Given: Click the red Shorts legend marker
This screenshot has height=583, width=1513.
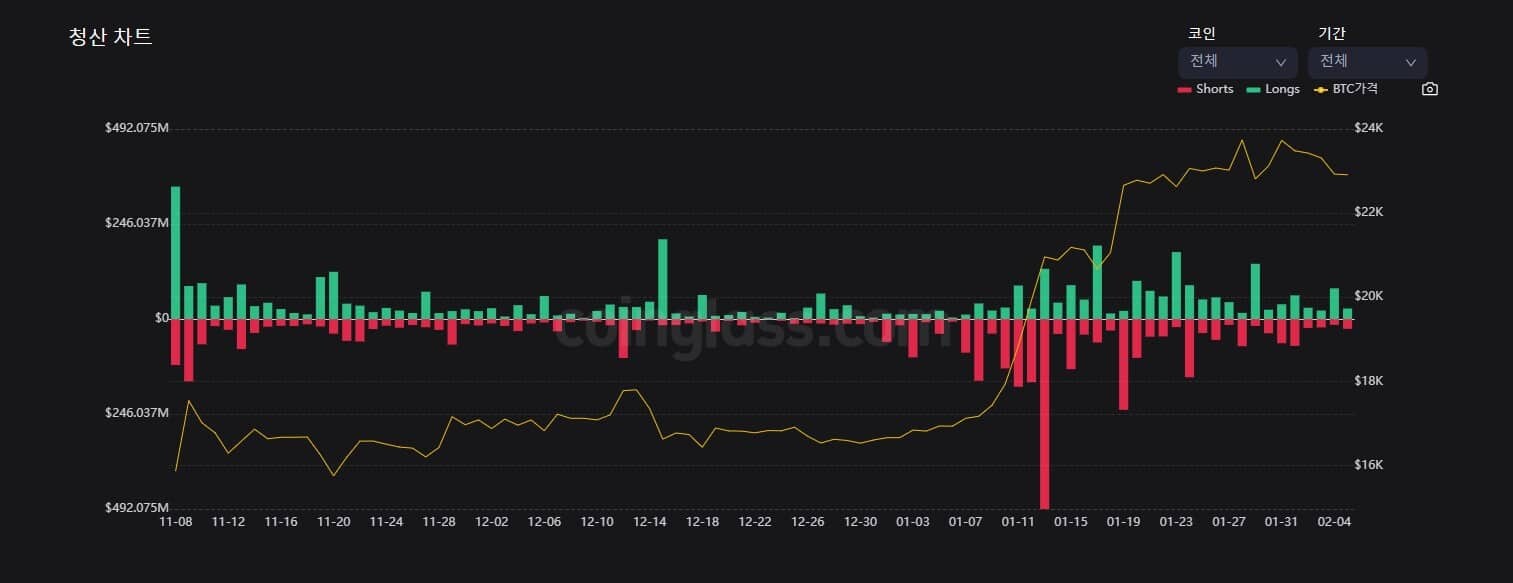Looking at the screenshot, I should 1185,89.
